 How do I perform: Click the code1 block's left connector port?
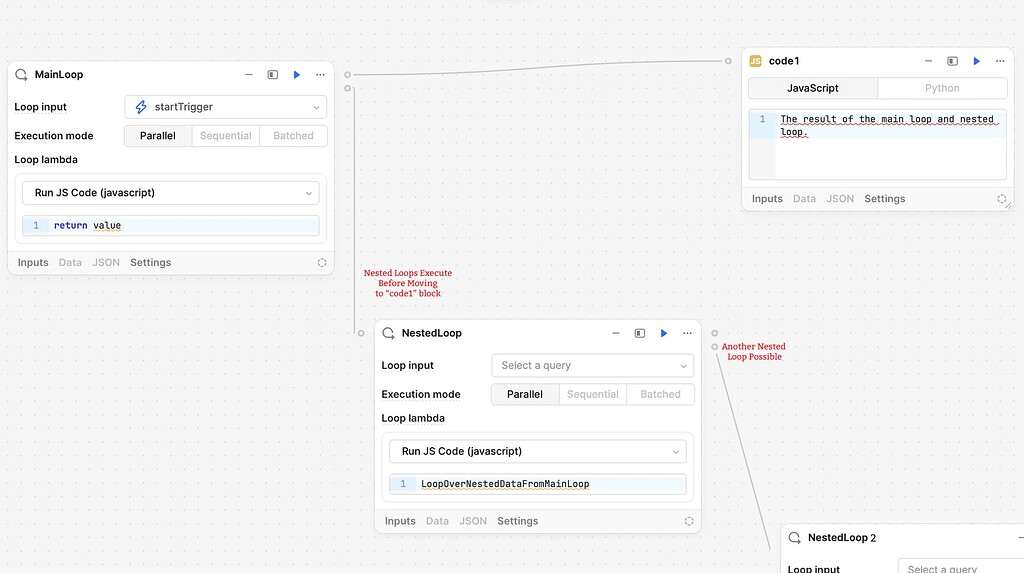pos(729,61)
